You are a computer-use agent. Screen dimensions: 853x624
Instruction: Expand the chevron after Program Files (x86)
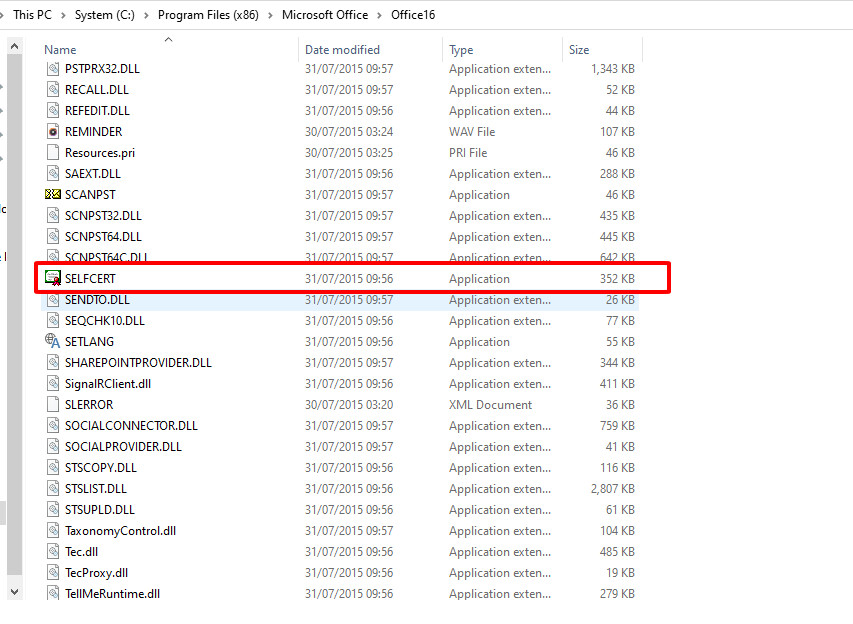point(270,15)
